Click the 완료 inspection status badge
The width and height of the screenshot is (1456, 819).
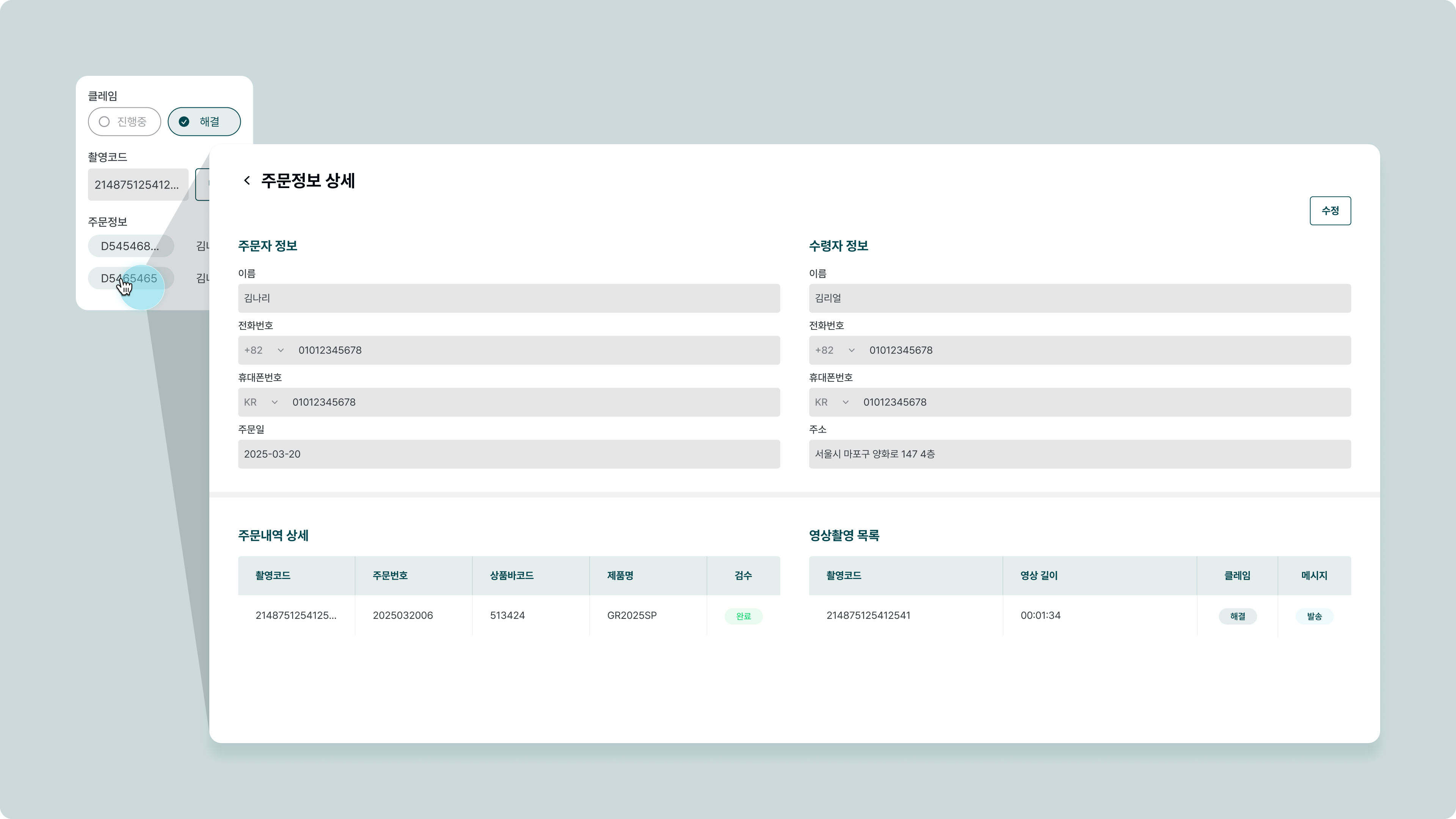[743, 616]
